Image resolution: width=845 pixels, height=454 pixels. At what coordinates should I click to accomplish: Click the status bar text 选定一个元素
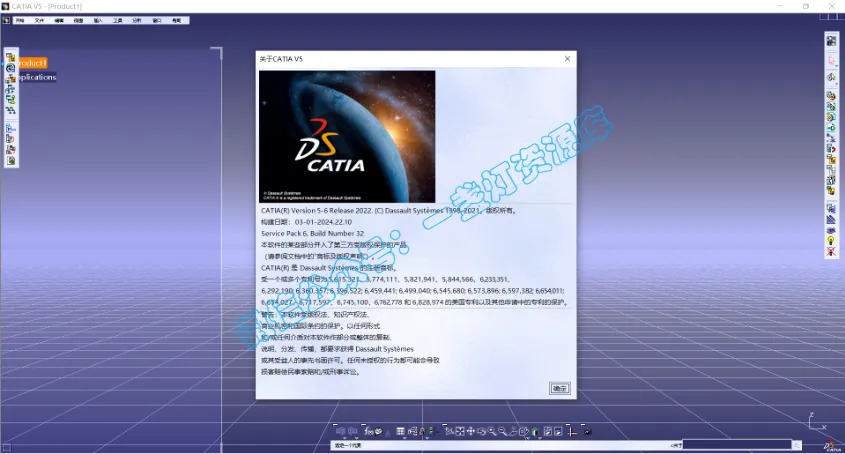[x=348, y=445]
